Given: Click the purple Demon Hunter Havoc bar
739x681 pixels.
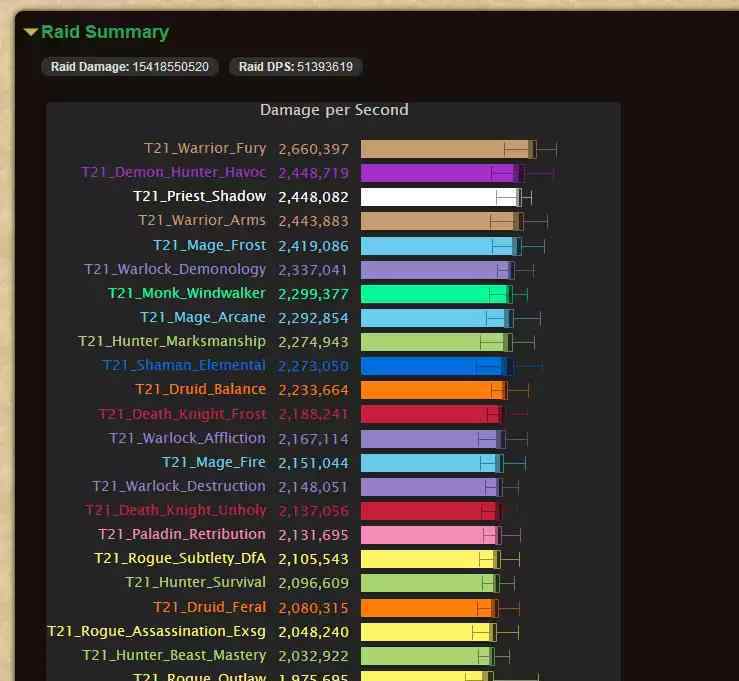Looking at the screenshot, I should click(x=442, y=173).
